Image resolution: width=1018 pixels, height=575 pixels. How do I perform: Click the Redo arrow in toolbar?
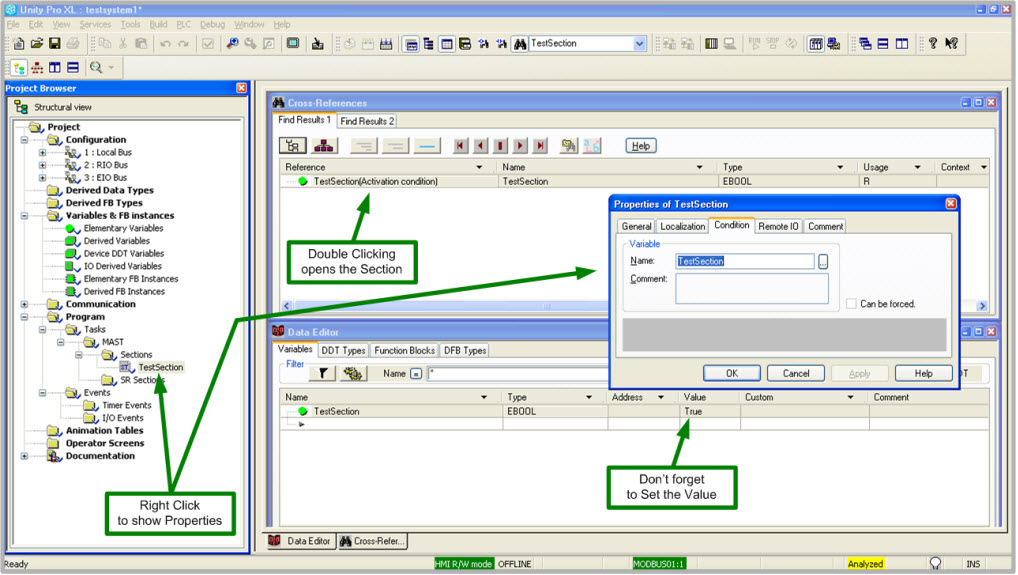click(183, 43)
